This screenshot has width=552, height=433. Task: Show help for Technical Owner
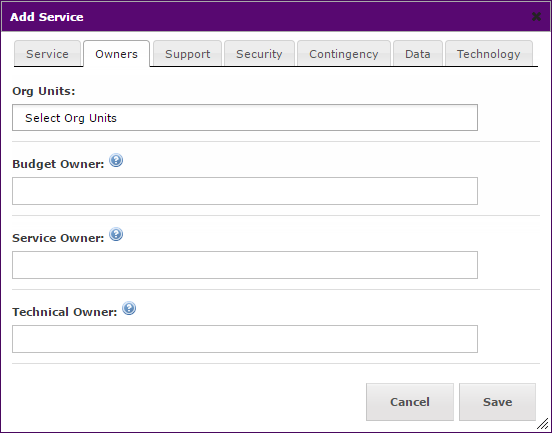[x=129, y=308]
